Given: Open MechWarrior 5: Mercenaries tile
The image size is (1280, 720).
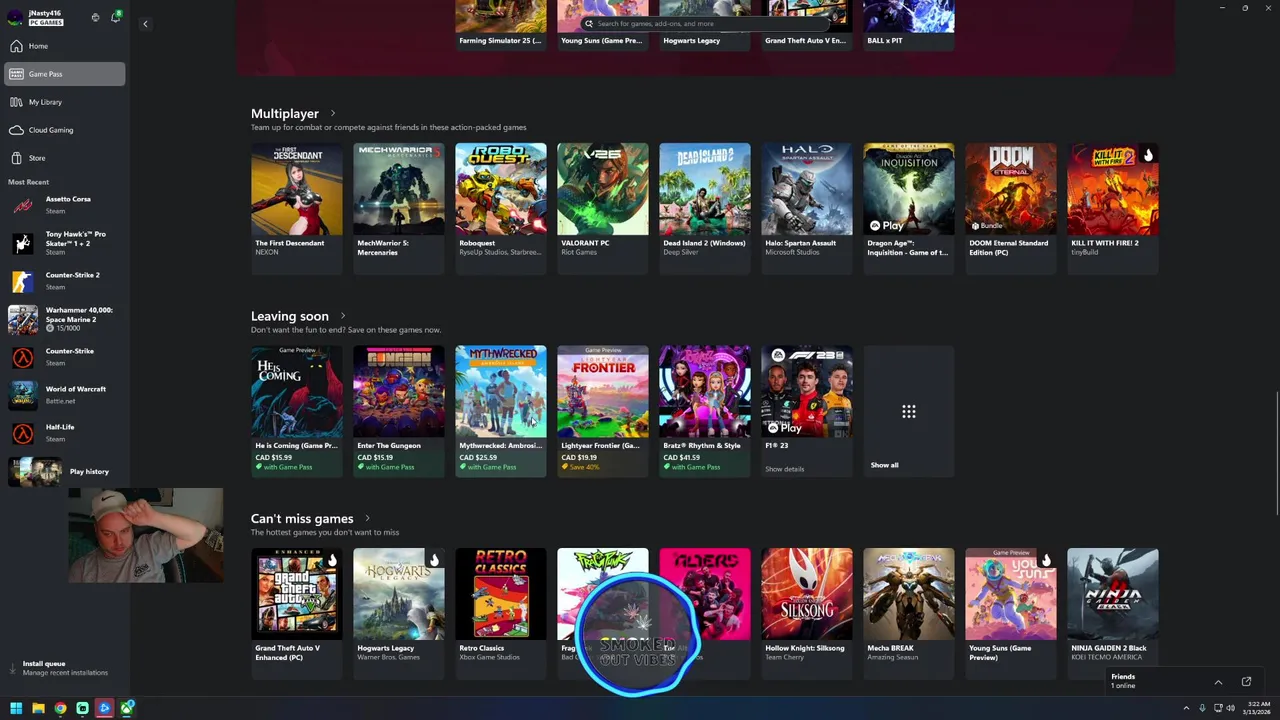Looking at the screenshot, I should pyautogui.click(x=398, y=208).
